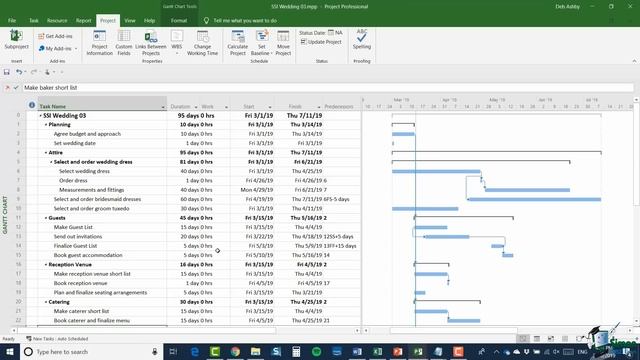The width and height of the screenshot is (640, 360).
Task: Open Google Chrome from the taskbar
Action: pos(235,351)
